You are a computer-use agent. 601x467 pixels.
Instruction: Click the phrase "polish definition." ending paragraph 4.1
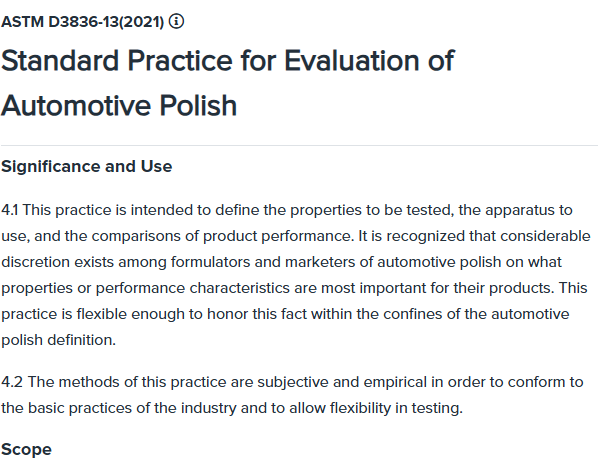coord(58,341)
